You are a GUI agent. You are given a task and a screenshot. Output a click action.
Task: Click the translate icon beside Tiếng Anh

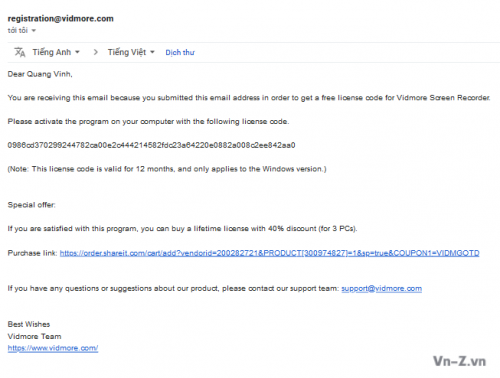click(20, 52)
